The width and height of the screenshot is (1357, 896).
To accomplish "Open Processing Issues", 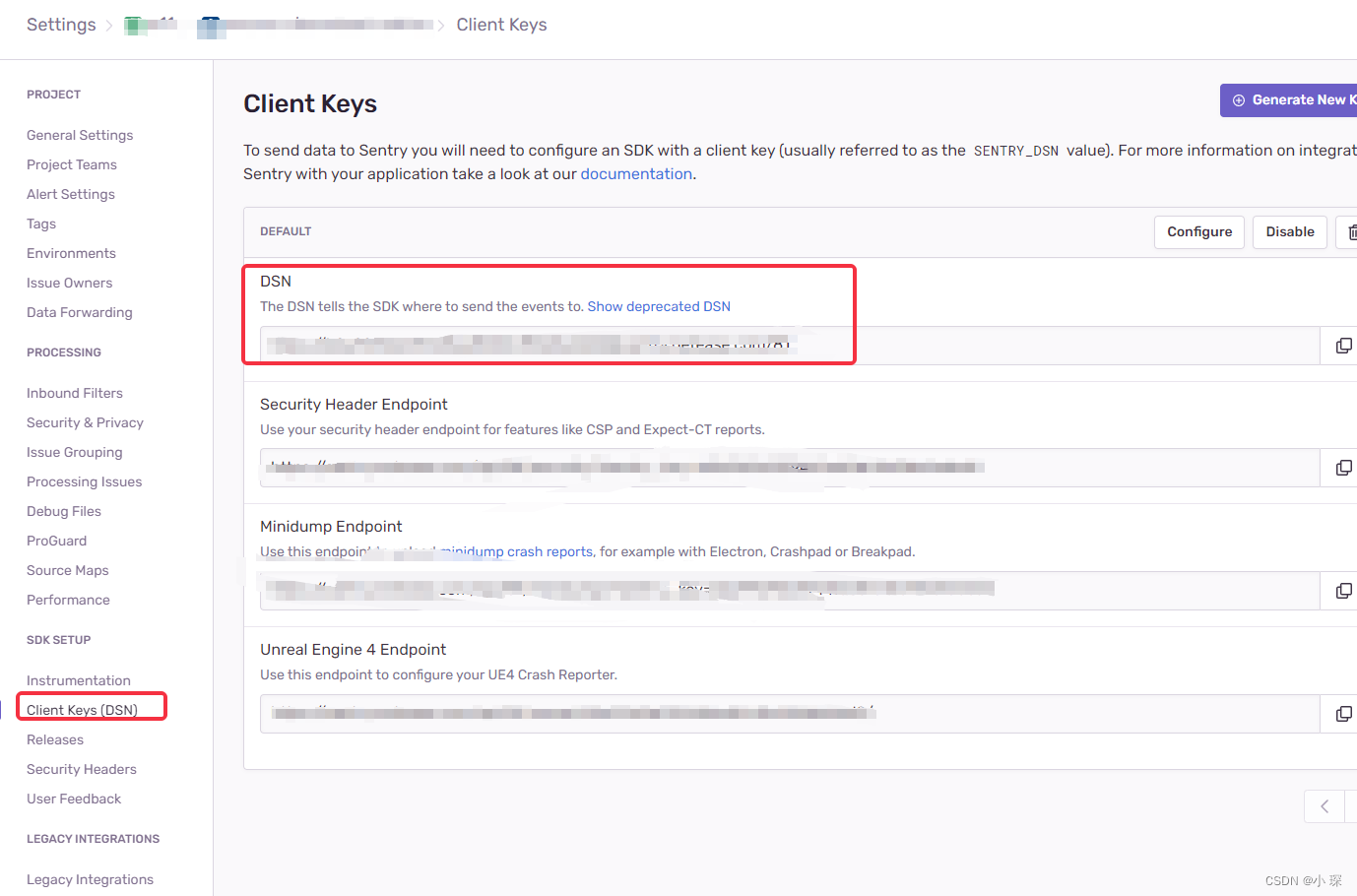I will [85, 481].
